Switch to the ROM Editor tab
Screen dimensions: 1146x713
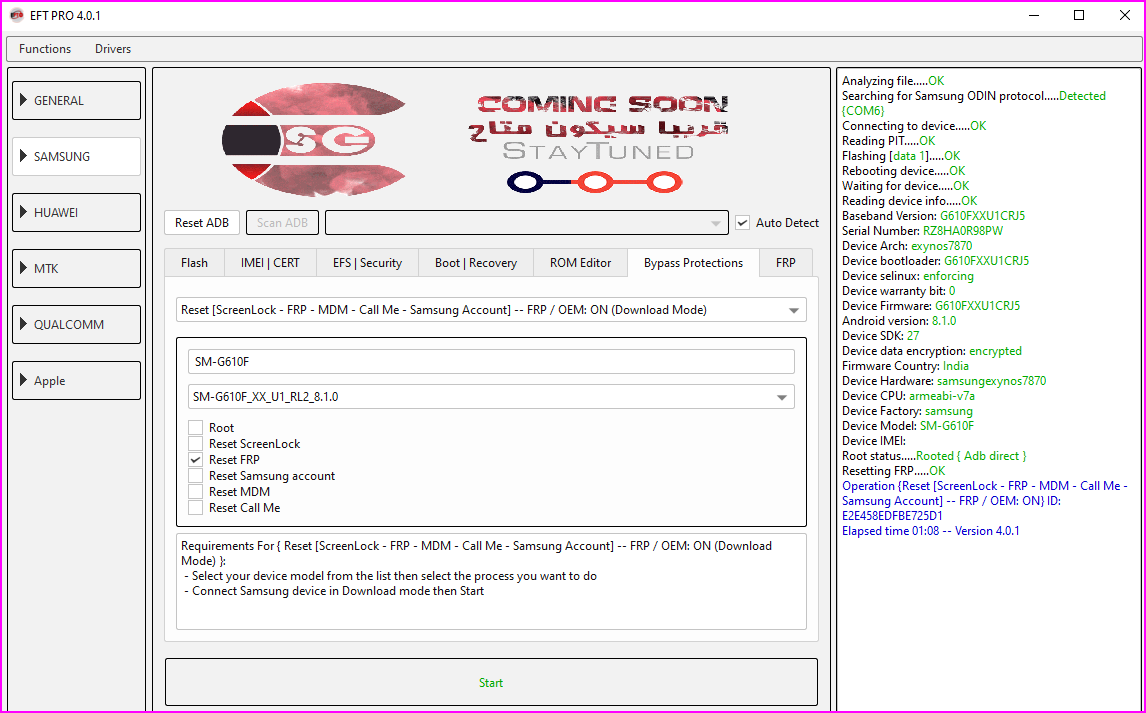[x=580, y=263]
